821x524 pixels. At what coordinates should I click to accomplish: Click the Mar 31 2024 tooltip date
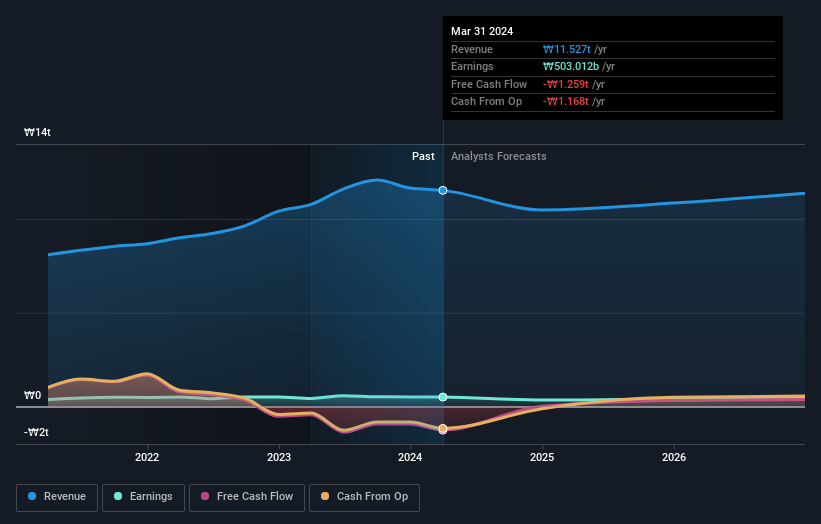point(482,31)
